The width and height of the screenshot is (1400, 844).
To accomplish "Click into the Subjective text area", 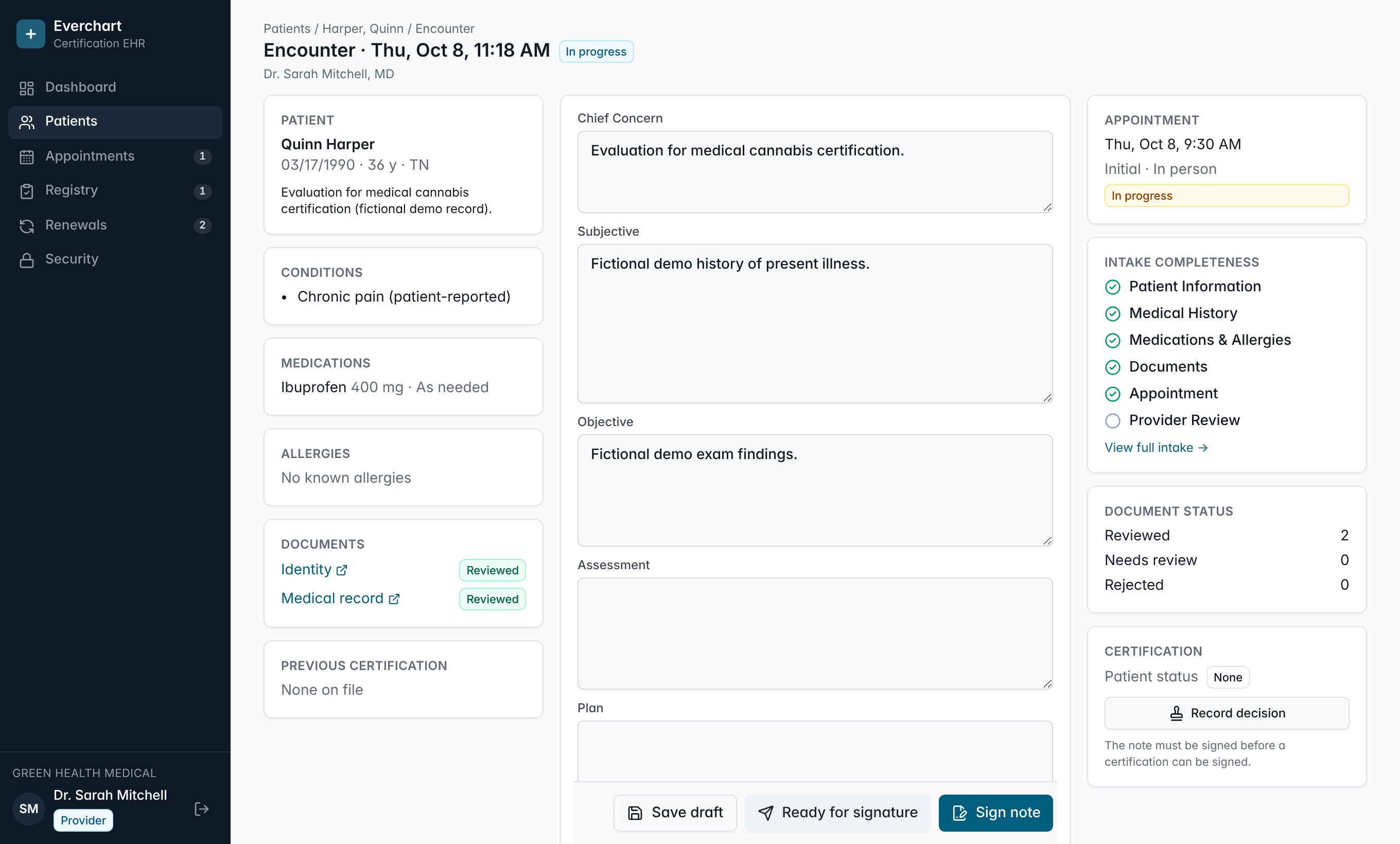I will click(x=815, y=324).
